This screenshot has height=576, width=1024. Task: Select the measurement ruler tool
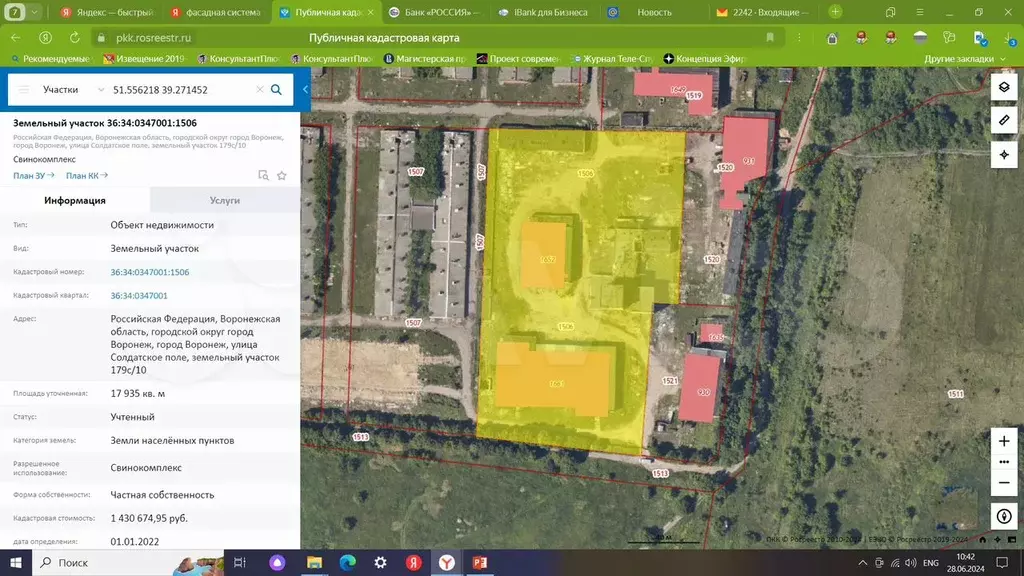point(1004,120)
